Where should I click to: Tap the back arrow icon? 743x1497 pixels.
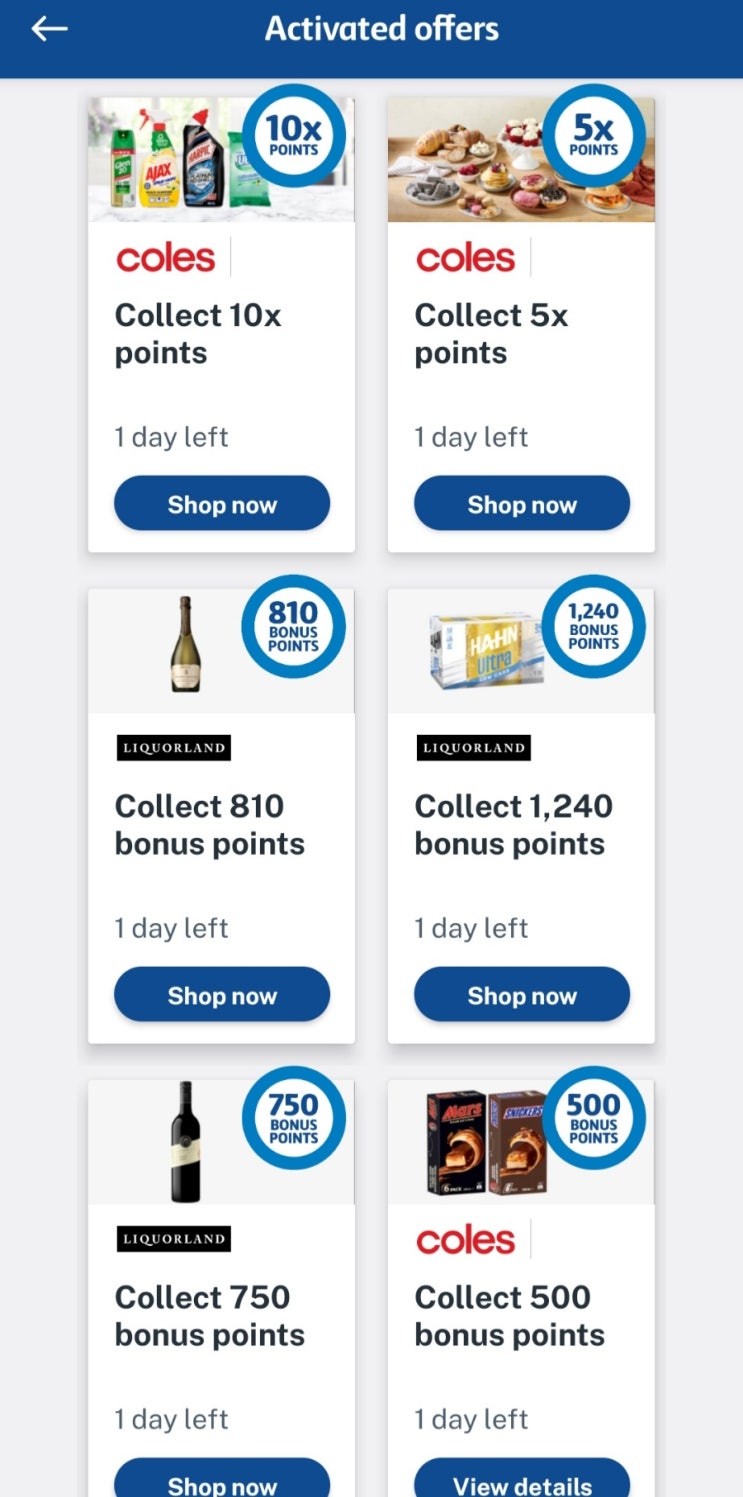[49, 29]
